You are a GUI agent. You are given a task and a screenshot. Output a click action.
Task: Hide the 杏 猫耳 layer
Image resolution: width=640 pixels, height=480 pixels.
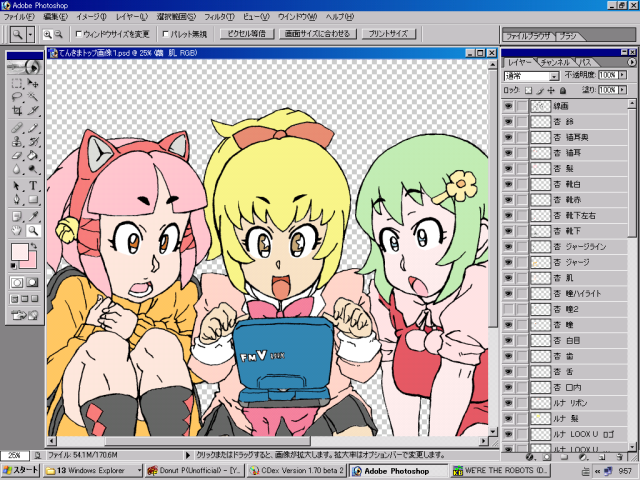(508, 153)
